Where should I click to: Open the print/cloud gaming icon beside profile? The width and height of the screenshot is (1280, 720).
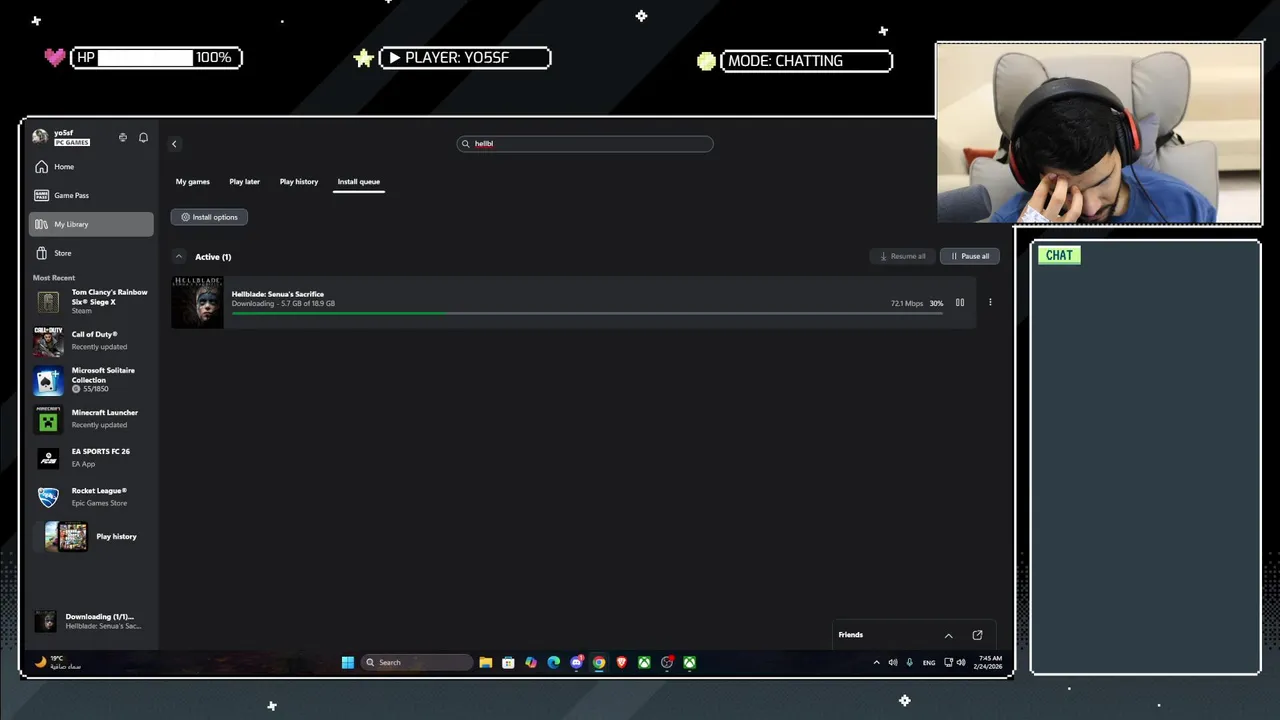[123, 137]
